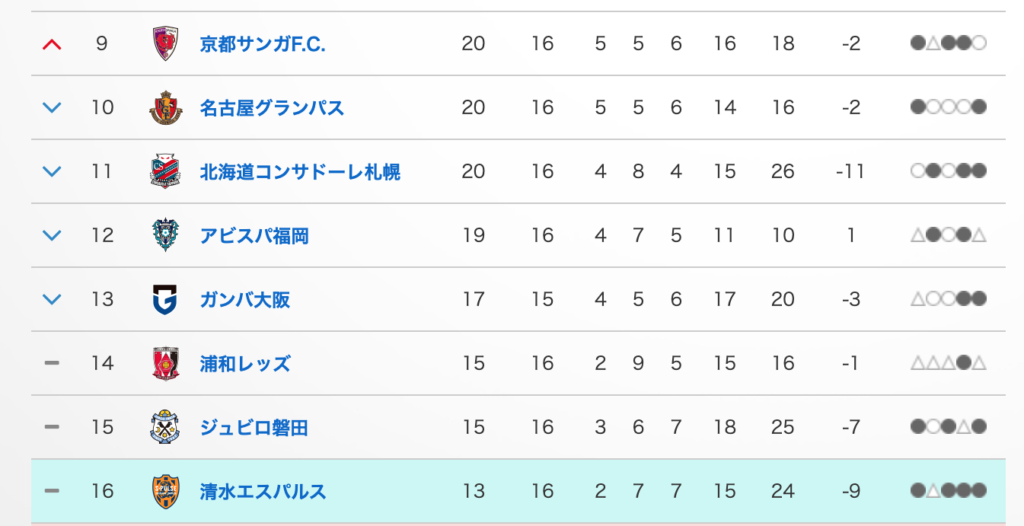The width and height of the screenshot is (1024, 526).
Task: Click the Jubilo Iwata club crest
Action: click(164, 428)
